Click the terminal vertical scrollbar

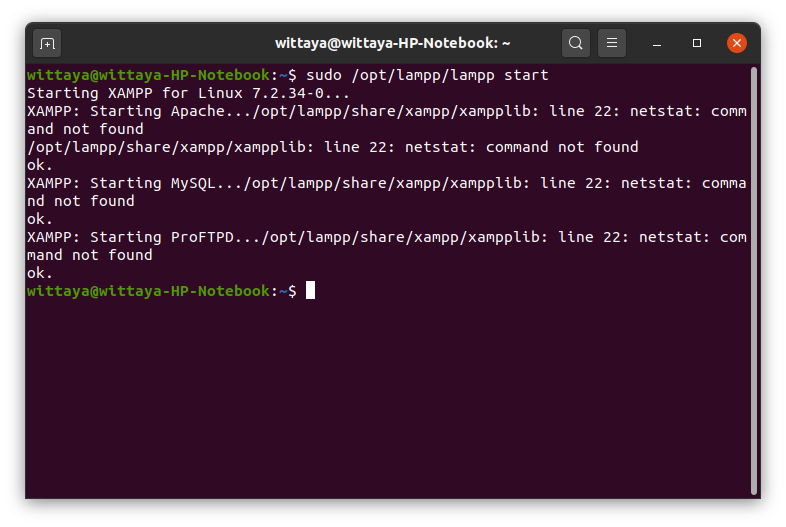pos(754,281)
